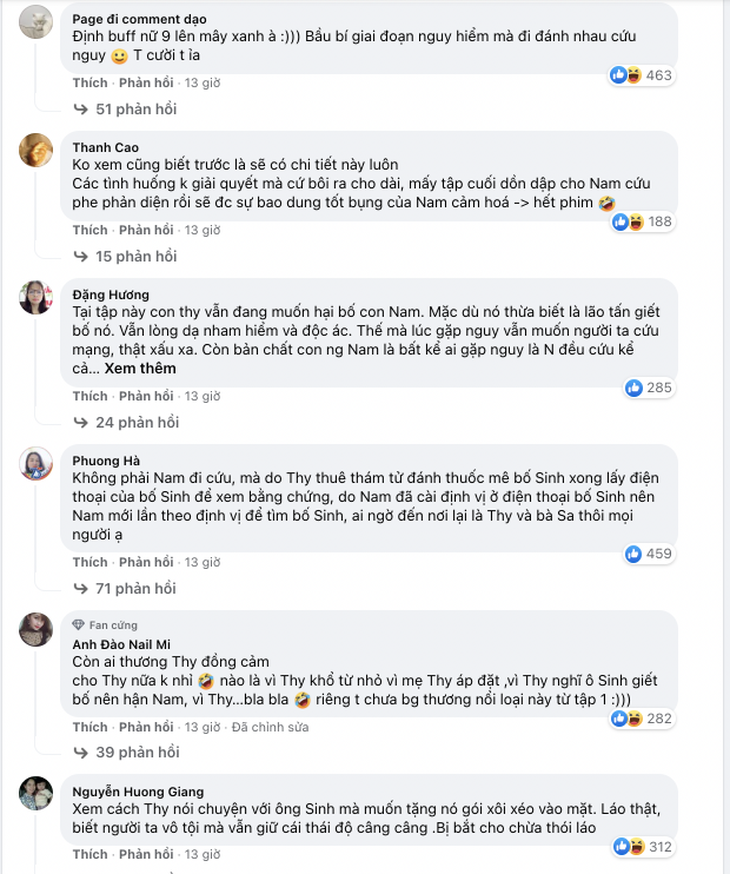The height and width of the screenshot is (874, 730).
Task: Click the like reaction icon showing 285
Action: 633,387
